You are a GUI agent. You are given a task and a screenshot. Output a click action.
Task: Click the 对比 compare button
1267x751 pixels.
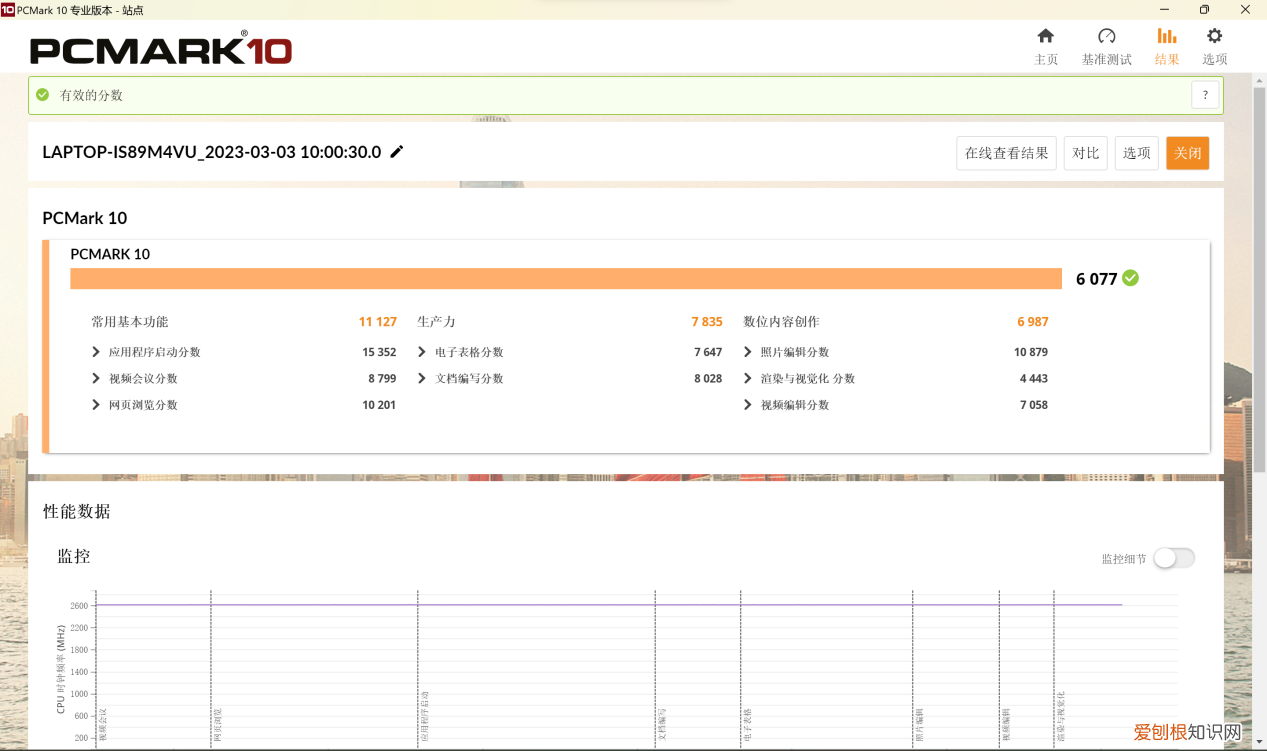tap(1085, 153)
